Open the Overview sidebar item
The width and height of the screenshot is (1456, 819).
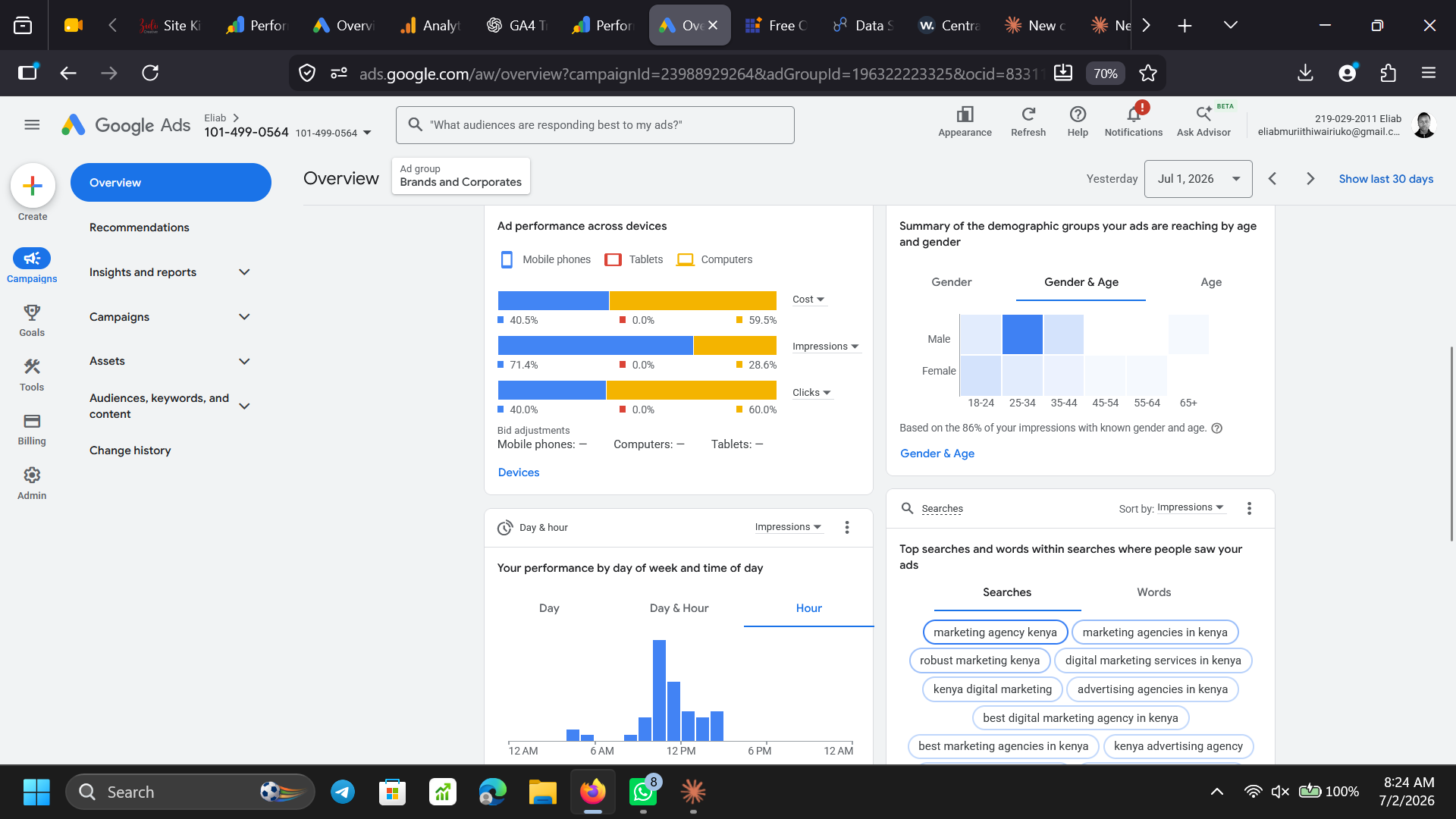171,183
